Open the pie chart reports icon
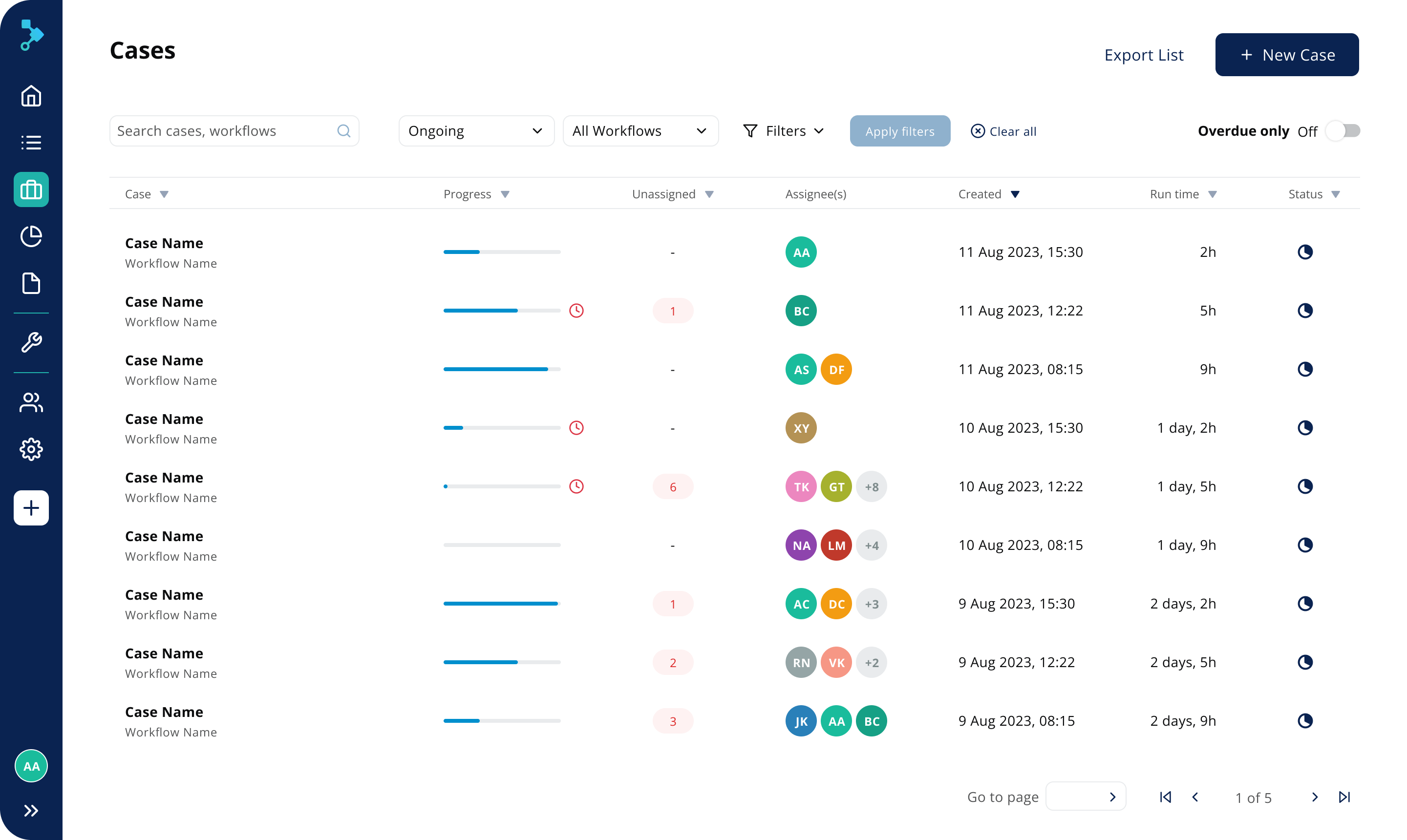 31,236
